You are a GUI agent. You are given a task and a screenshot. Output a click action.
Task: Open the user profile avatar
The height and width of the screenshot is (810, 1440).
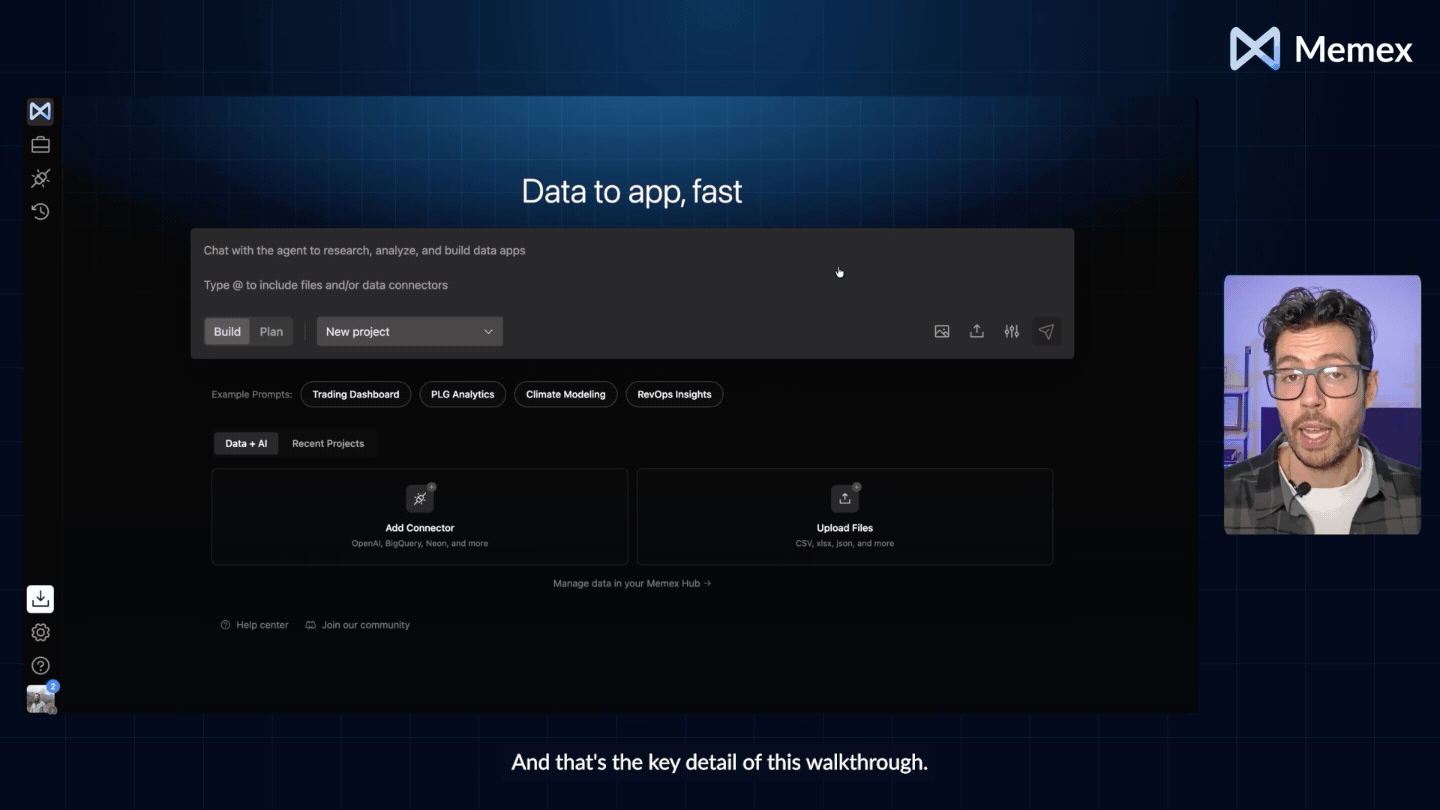[41, 699]
